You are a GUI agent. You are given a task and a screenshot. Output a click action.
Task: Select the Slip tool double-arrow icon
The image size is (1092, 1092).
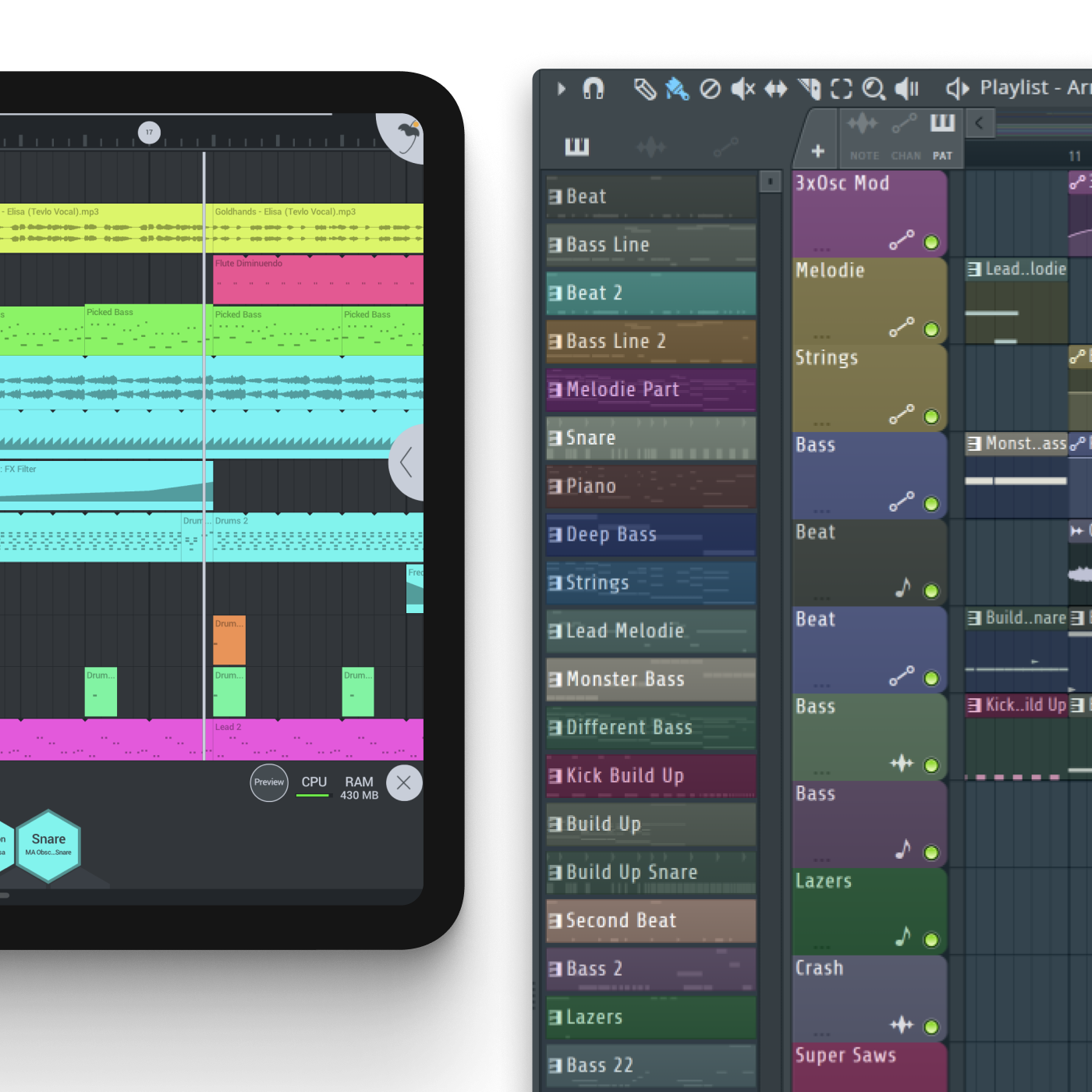pyautogui.click(x=775, y=89)
